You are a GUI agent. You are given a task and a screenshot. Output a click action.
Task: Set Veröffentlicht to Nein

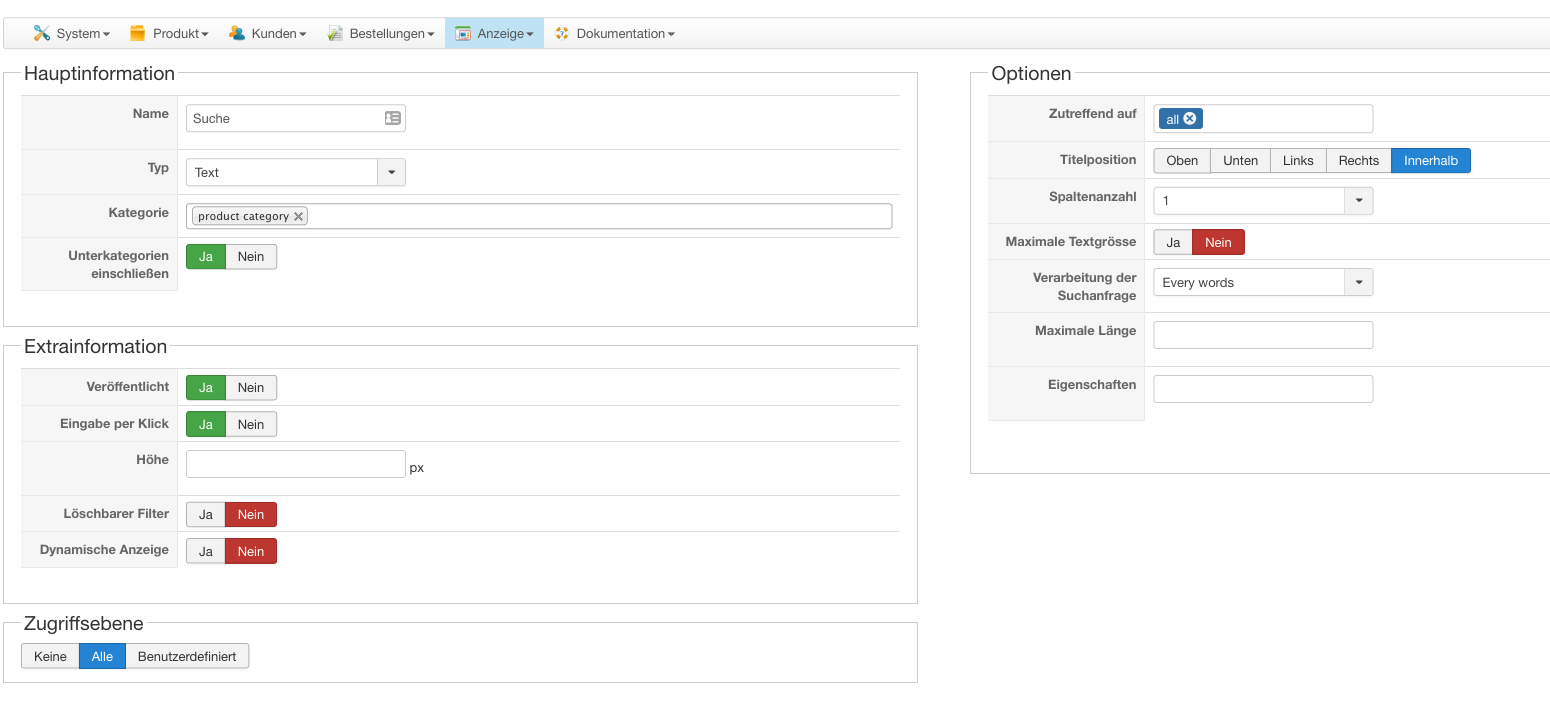tap(251, 388)
